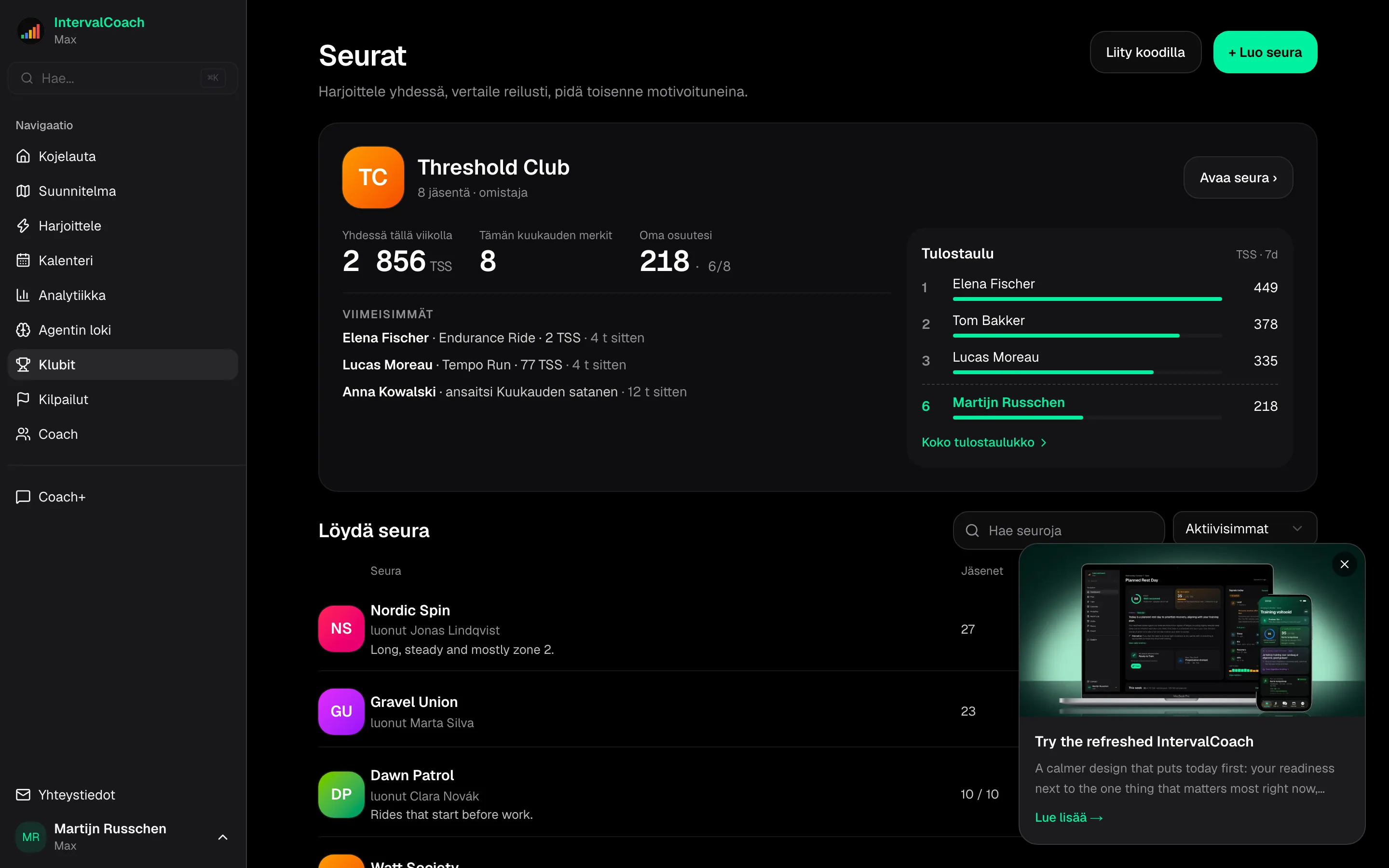This screenshot has width=1389, height=868.
Task: Open the Aktiivisimmat sort dropdown
Action: point(1244,529)
